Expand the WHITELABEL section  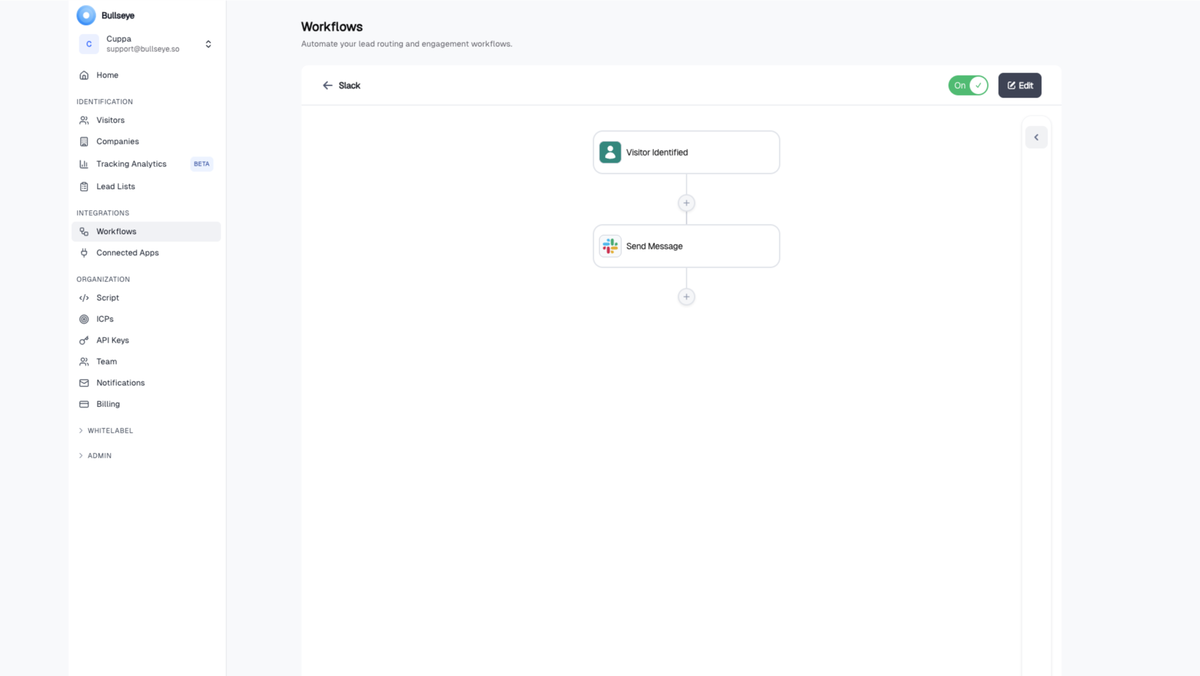click(105, 430)
